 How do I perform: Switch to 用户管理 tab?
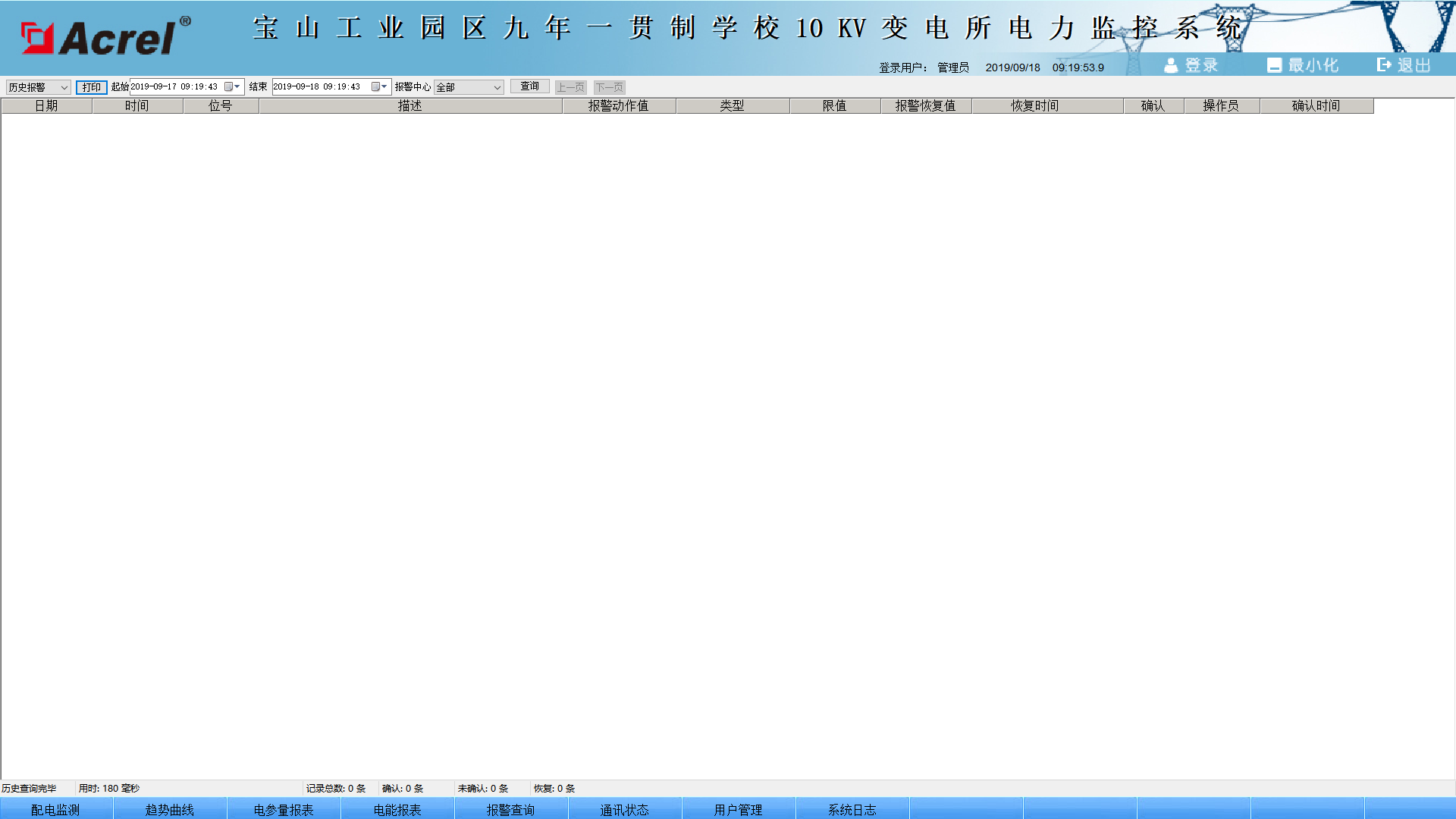point(738,810)
